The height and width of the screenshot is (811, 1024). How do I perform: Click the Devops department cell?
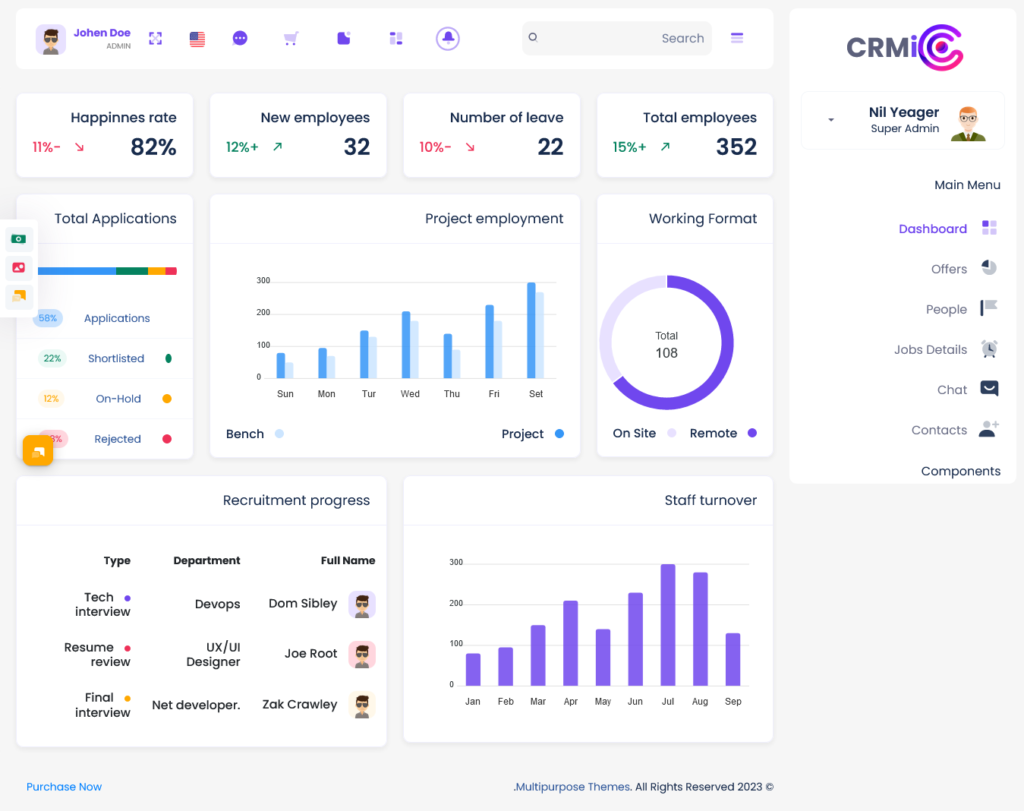click(x=217, y=604)
